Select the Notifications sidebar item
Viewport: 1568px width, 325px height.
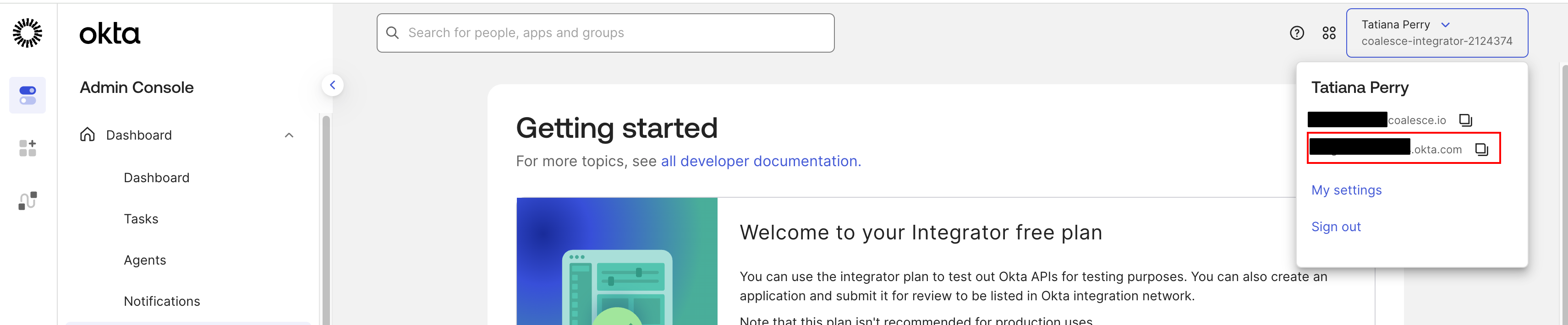pos(161,301)
